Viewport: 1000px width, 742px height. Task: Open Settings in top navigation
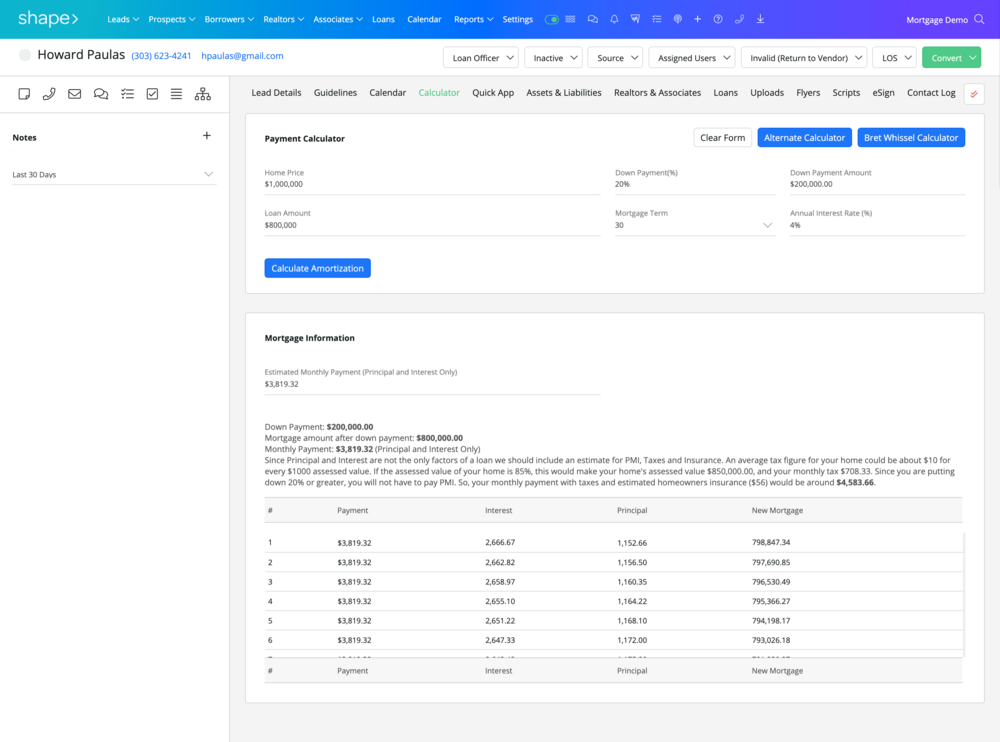(x=517, y=19)
